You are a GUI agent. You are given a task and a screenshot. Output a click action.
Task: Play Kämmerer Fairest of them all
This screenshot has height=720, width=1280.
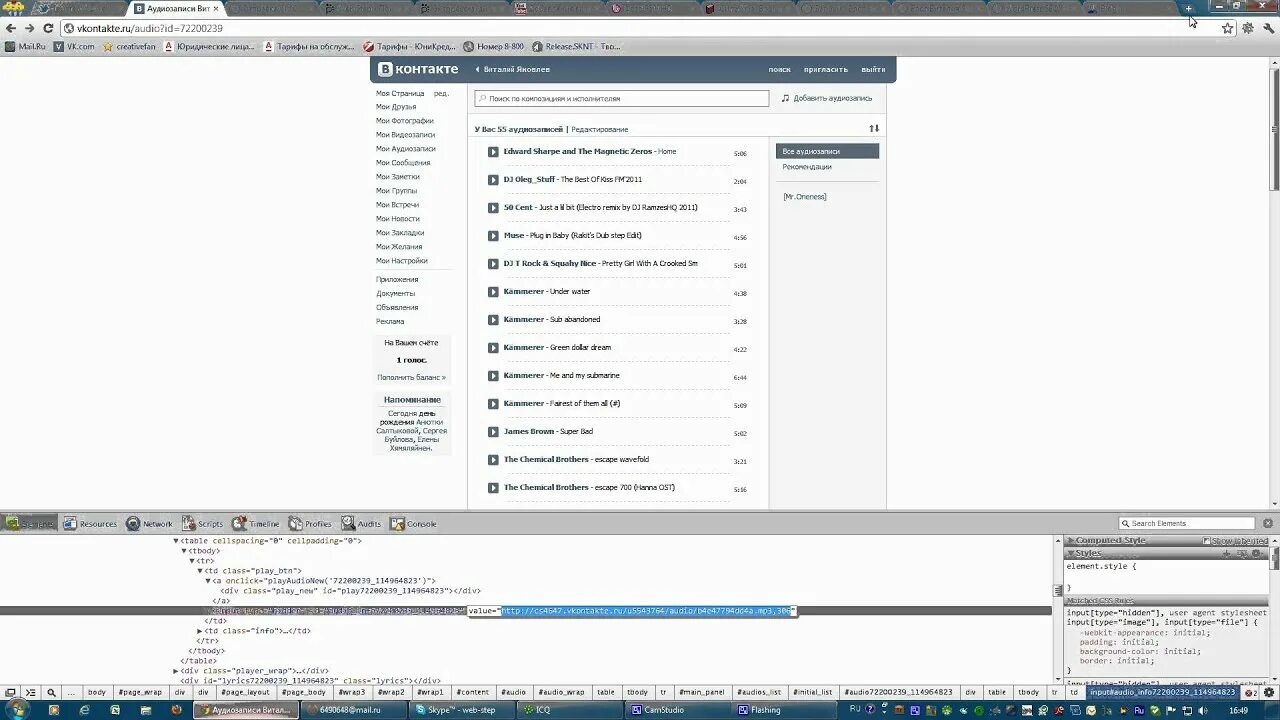click(493, 404)
